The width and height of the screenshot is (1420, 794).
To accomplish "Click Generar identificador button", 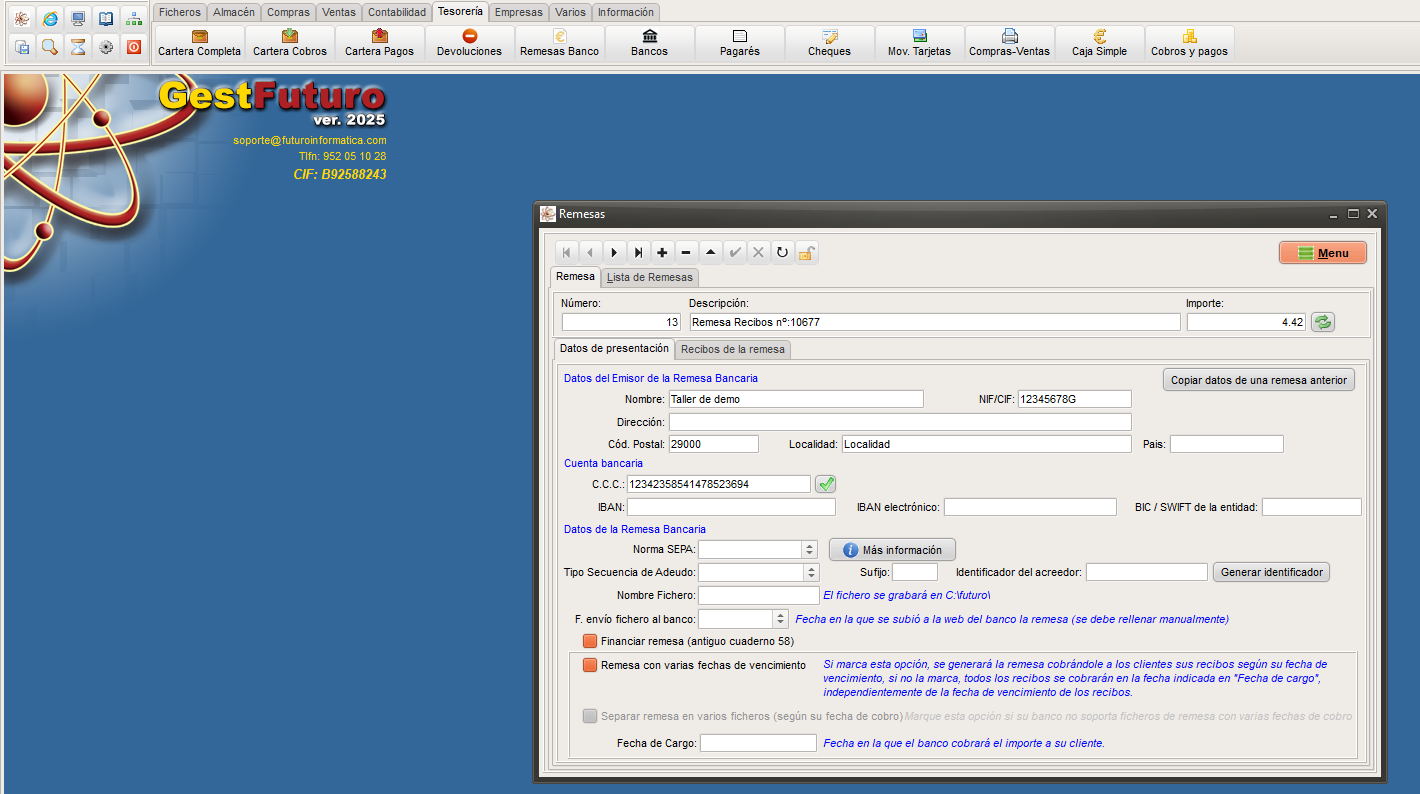I will [1271, 573].
